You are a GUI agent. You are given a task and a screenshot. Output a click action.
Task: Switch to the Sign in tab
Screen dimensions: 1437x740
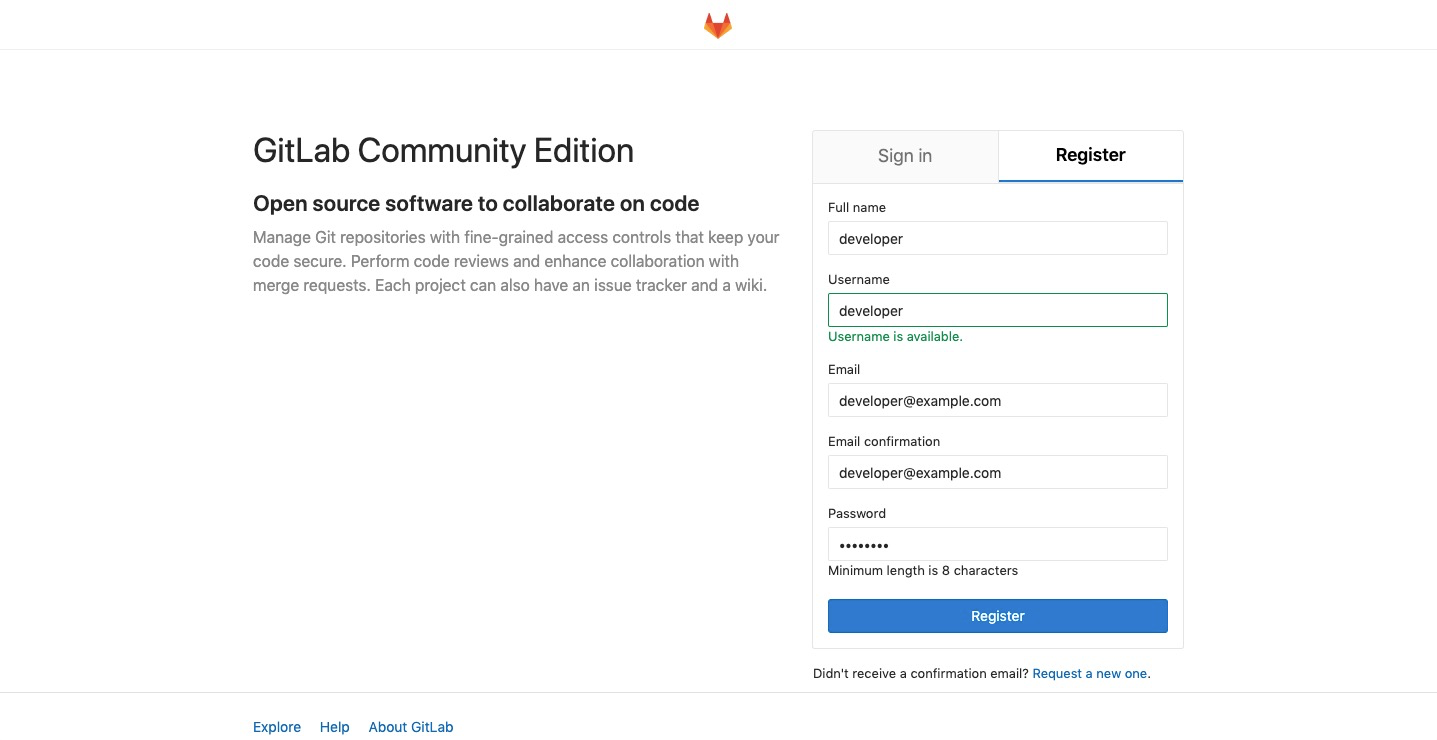[x=905, y=156]
